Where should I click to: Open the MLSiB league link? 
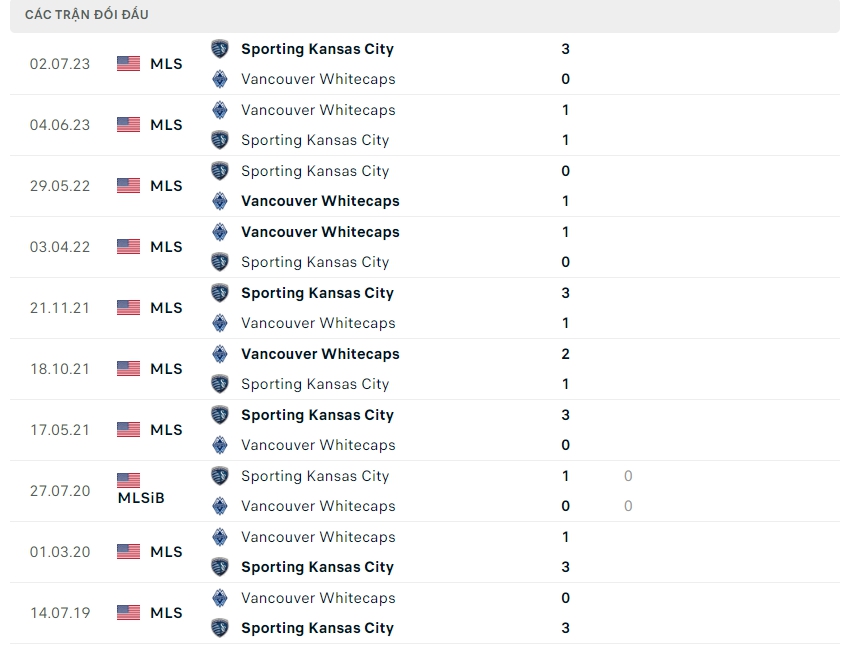pos(140,498)
